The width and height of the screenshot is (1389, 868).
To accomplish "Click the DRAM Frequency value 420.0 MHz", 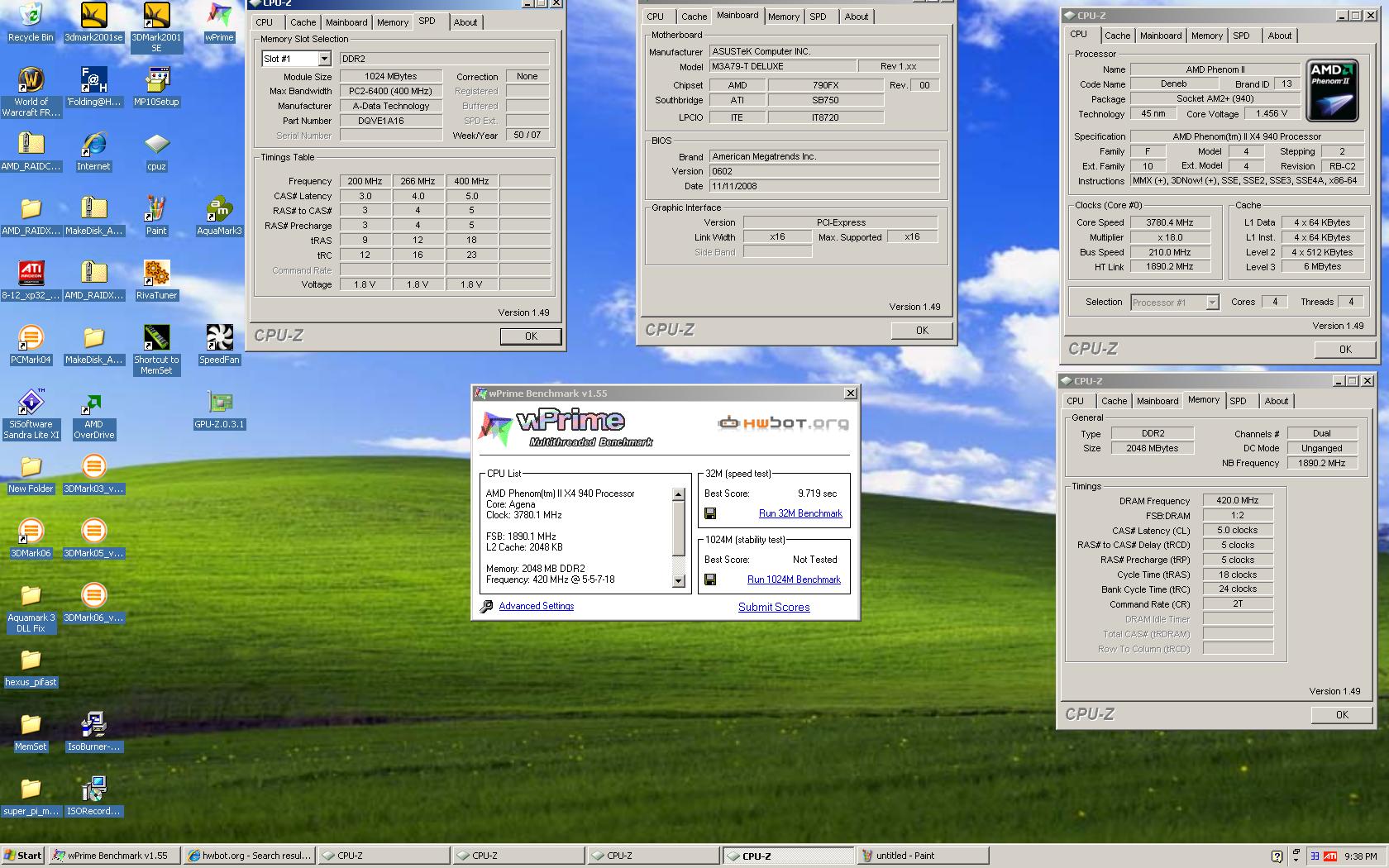I will click(1237, 500).
